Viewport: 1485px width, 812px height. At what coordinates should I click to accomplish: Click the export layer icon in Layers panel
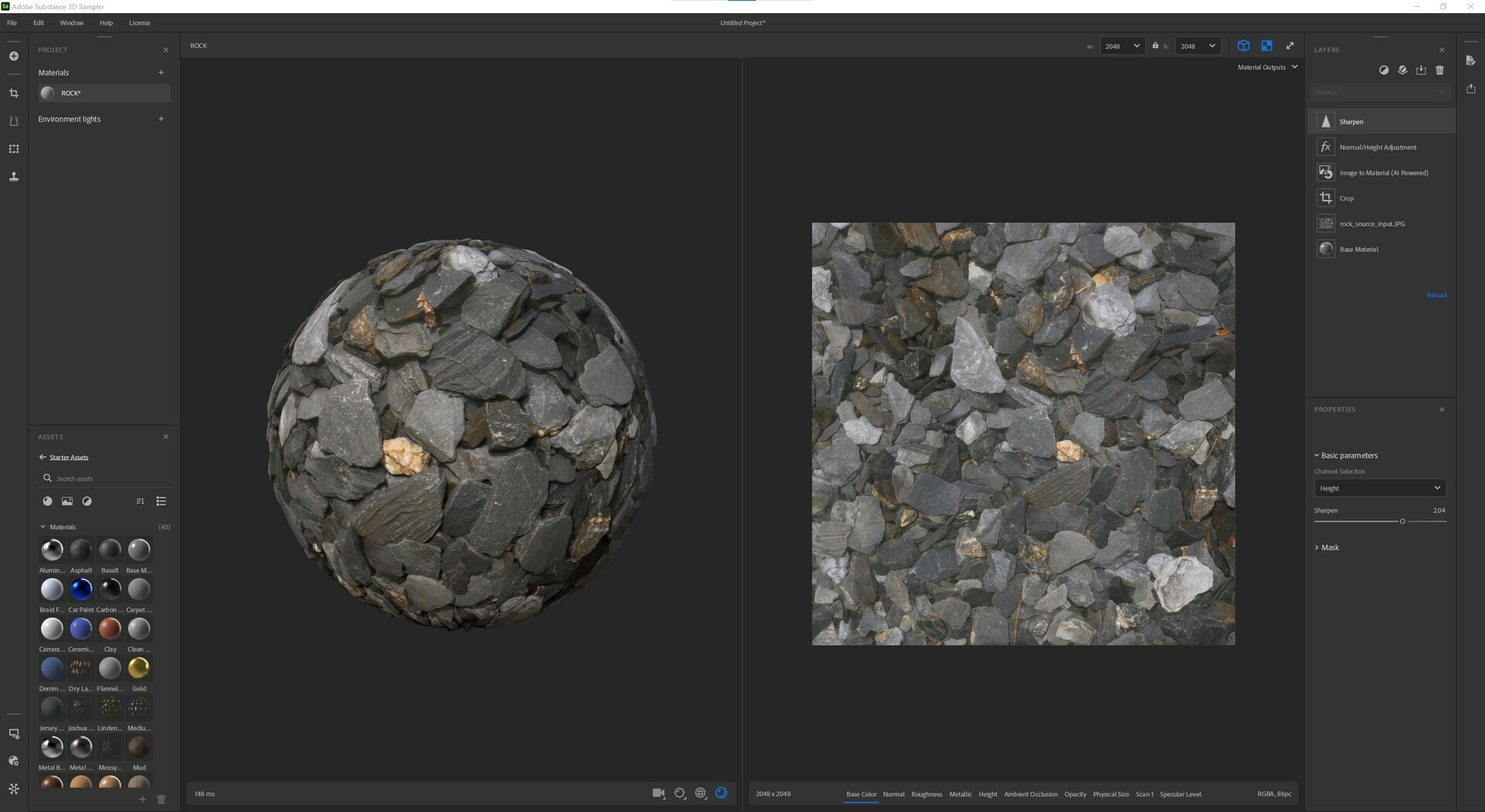(x=1421, y=70)
